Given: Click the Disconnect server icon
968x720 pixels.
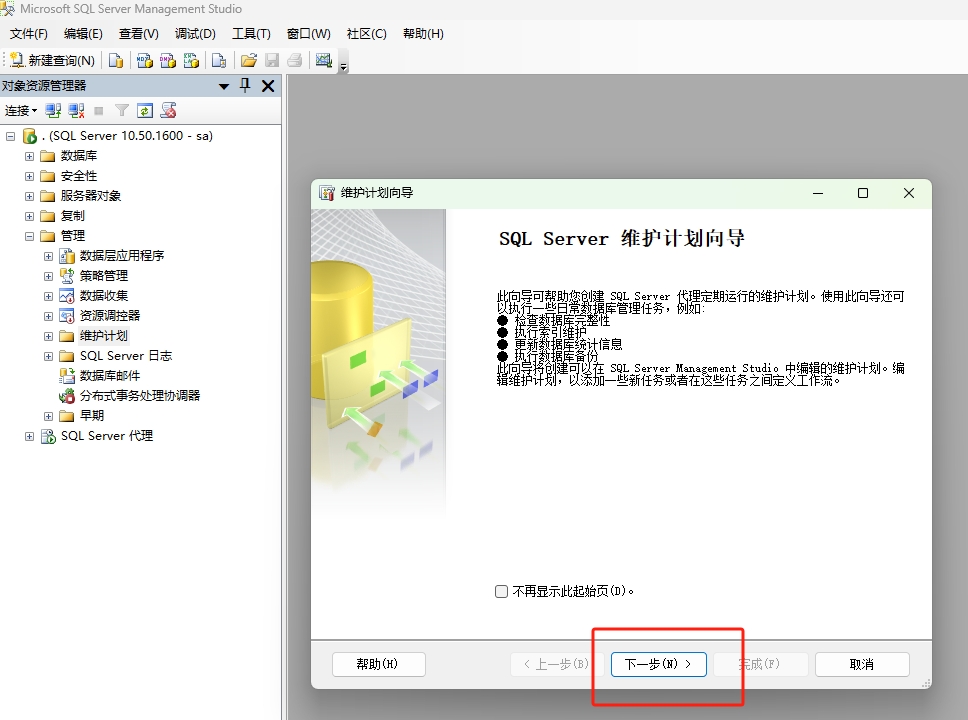Looking at the screenshot, I should tap(76, 111).
